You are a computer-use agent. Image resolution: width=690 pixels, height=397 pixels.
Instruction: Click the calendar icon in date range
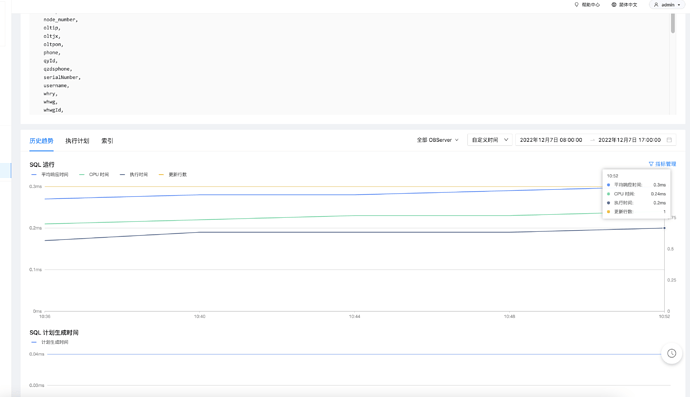(x=669, y=140)
